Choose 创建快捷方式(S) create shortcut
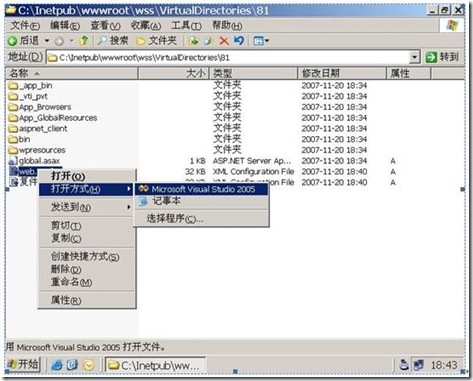This screenshot has height=381, width=473. (x=87, y=256)
